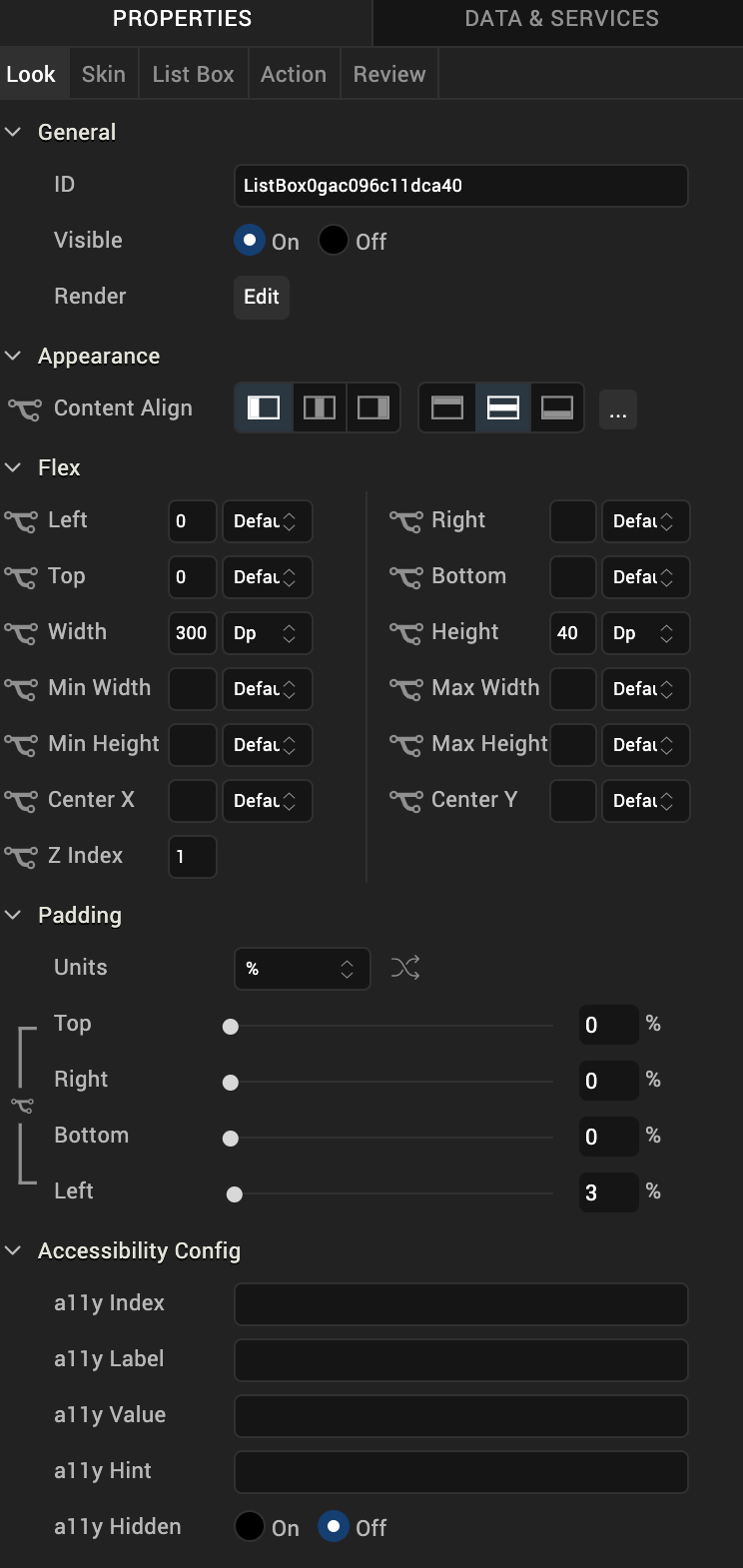Image resolution: width=743 pixels, height=1568 pixels.
Task: Align content to vertical bottom
Action: 557,408
